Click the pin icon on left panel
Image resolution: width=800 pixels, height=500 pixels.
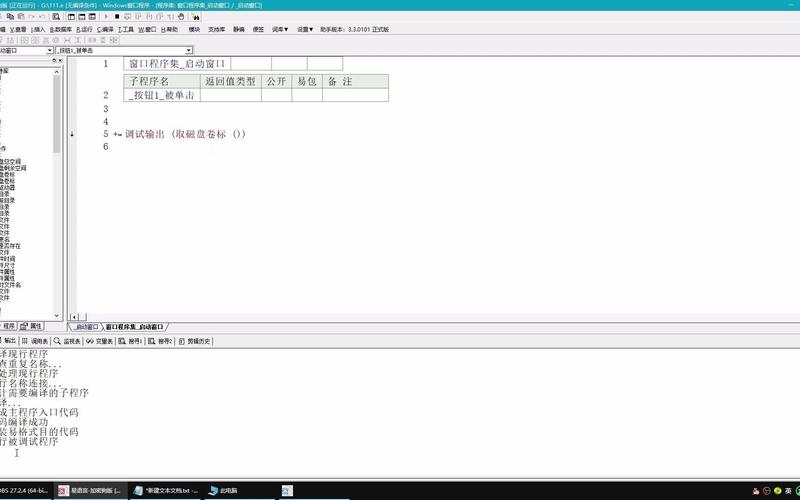[x=54, y=61]
